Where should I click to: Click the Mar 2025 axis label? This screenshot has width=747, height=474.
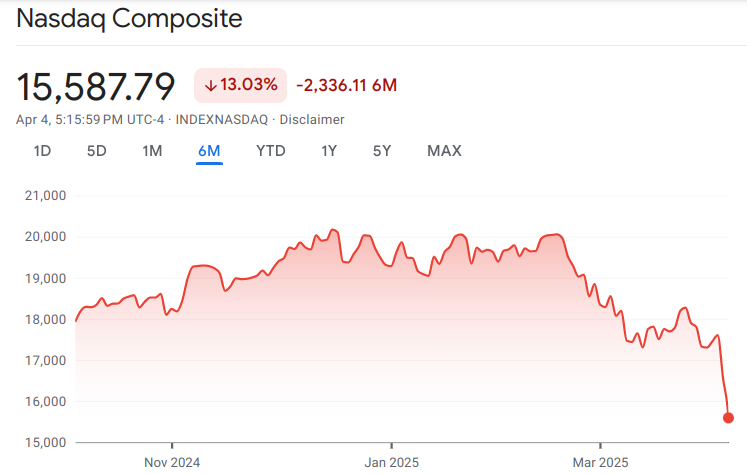[x=600, y=462]
